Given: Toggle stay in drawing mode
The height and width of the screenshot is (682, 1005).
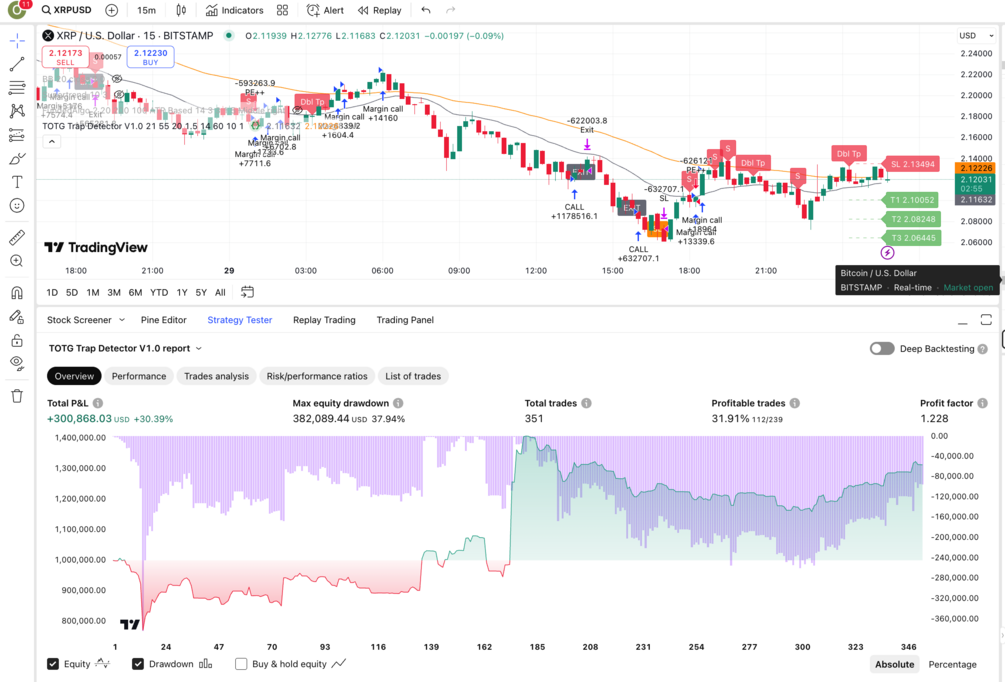Looking at the screenshot, I should (17, 317).
